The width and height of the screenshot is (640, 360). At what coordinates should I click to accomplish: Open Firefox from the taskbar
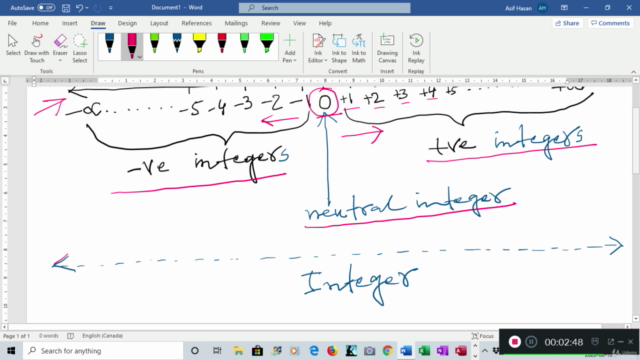click(332, 351)
